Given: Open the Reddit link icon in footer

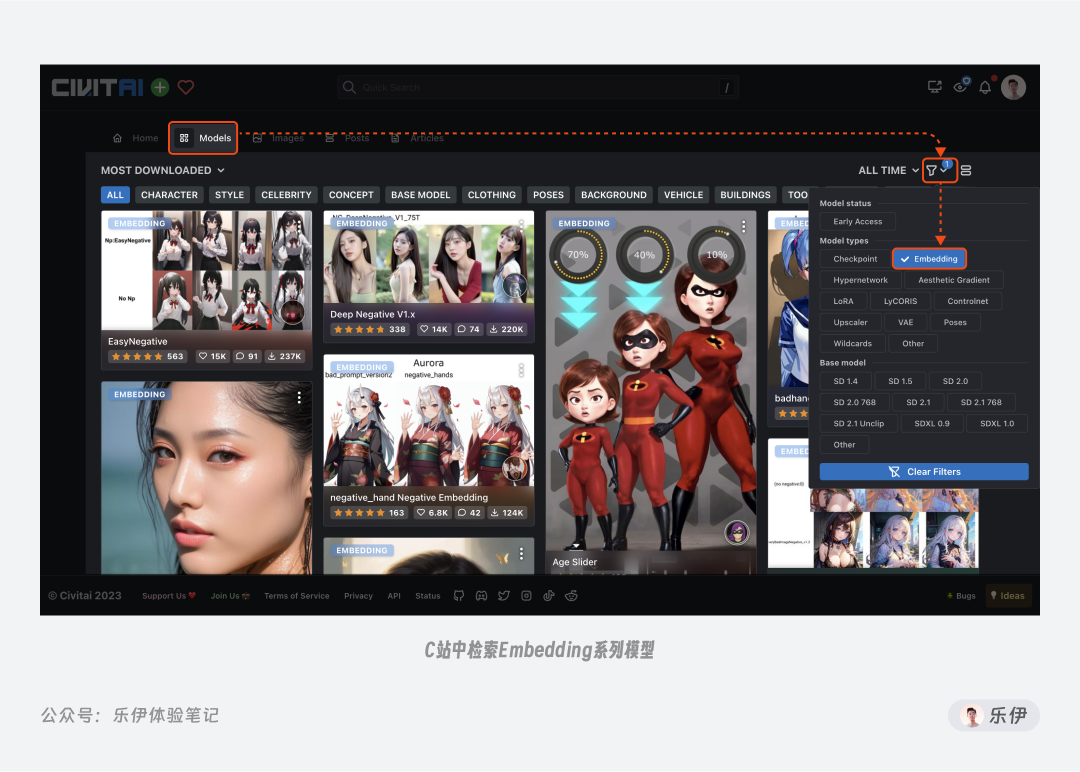Looking at the screenshot, I should pos(572,596).
